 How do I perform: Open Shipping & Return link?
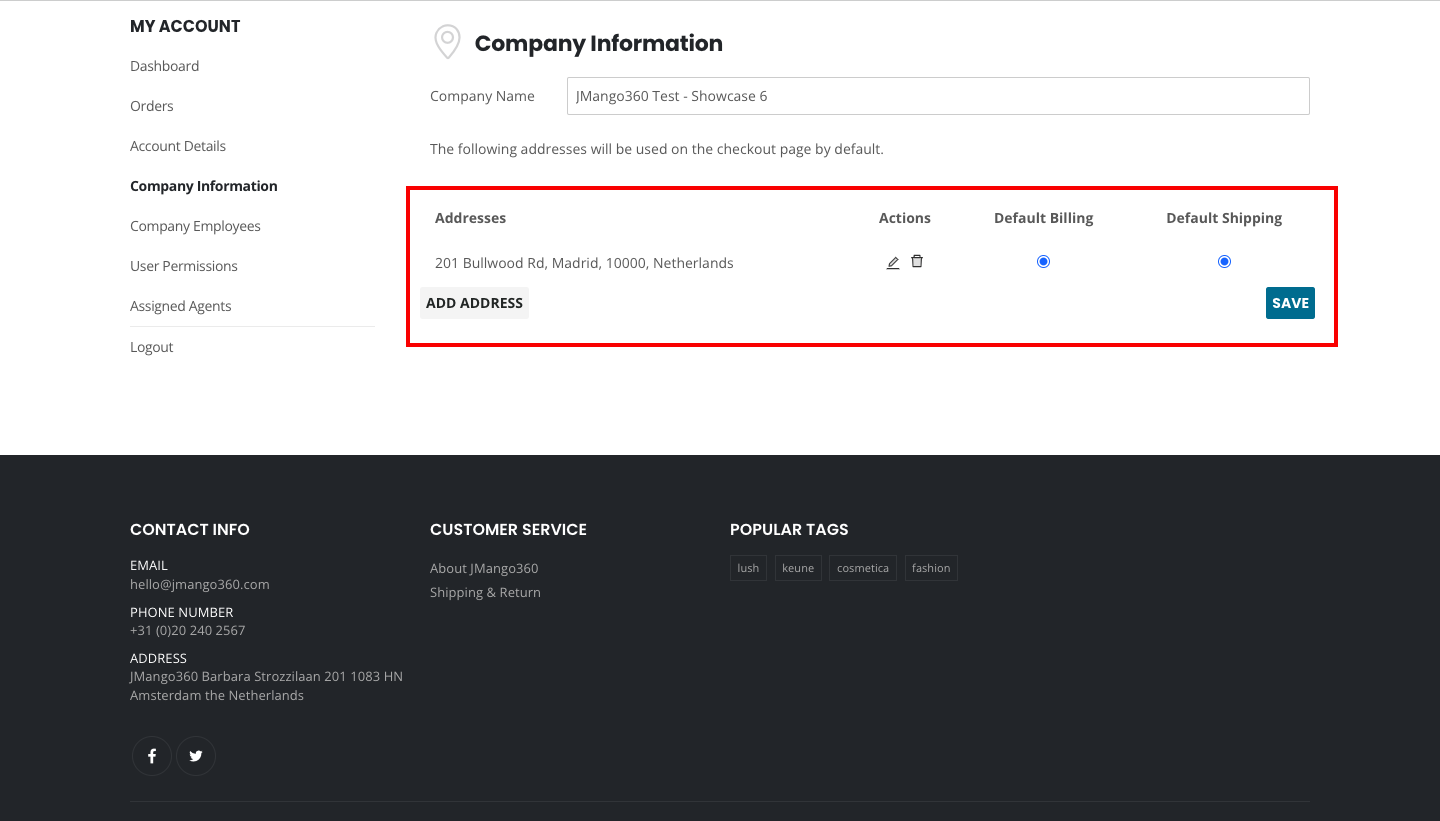485,592
